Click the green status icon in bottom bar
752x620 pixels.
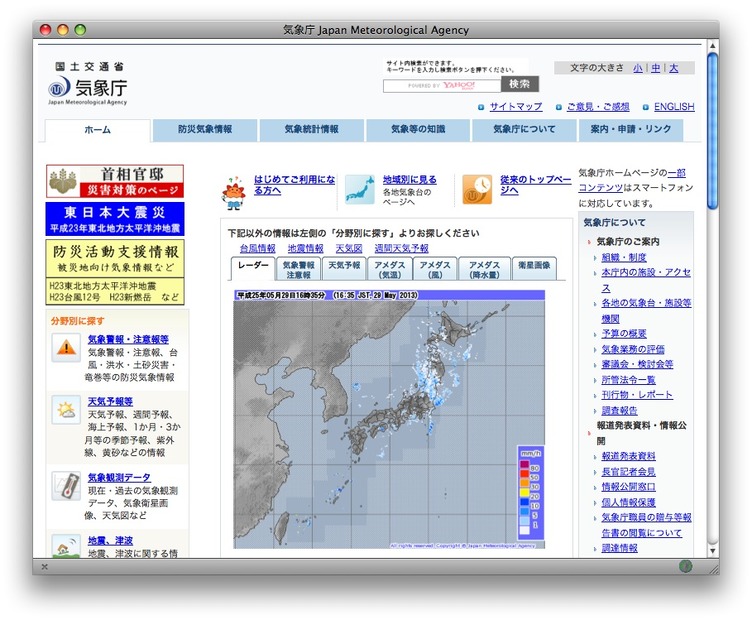pos(685,566)
